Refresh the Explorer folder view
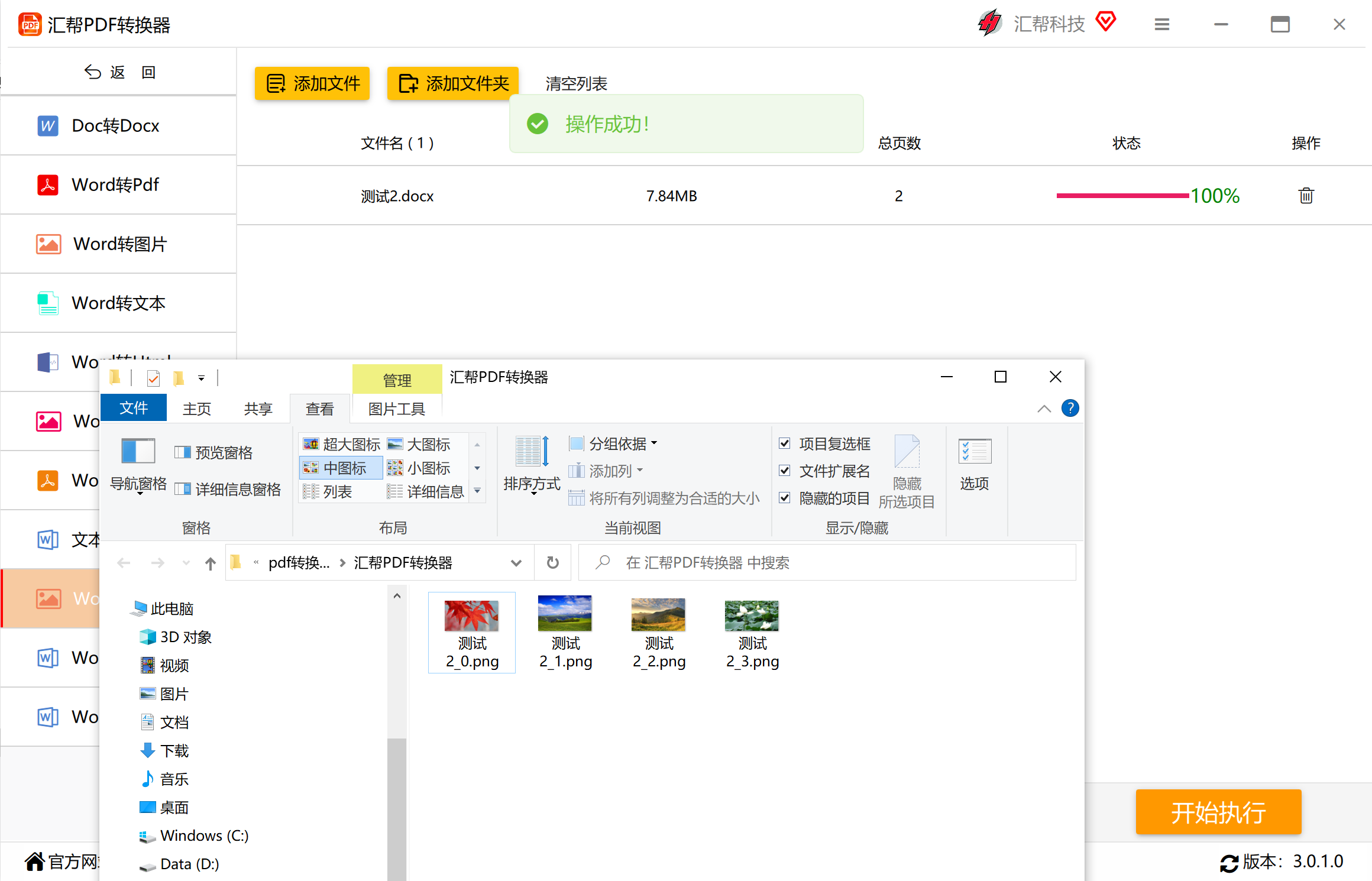 [x=552, y=562]
